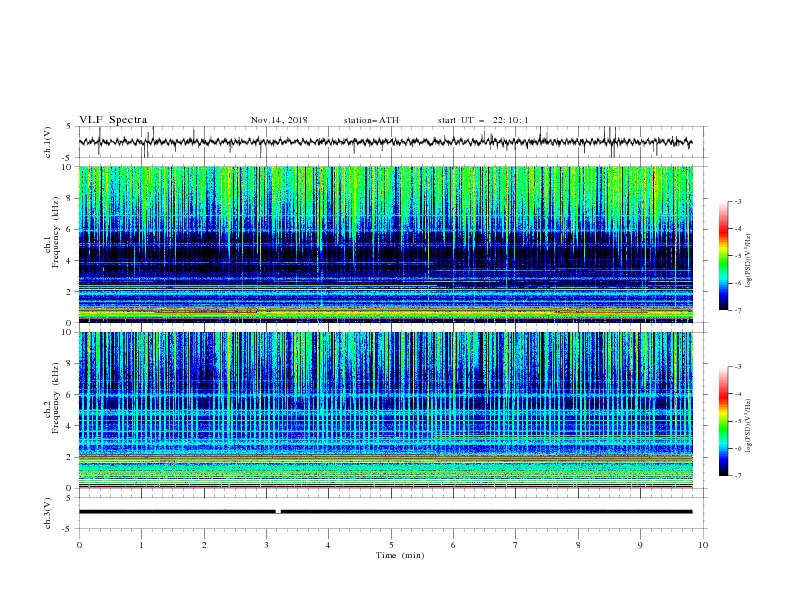
Task: Select the "Nov.14, 2018" date text
Action: pyautogui.click(x=279, y=120)
